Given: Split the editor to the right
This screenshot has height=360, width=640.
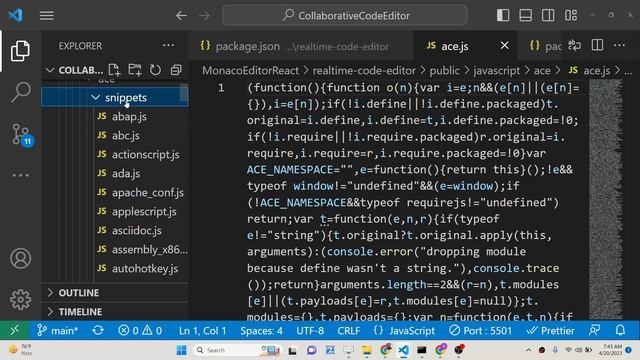Looking at the screenshot, I should (597, 45).
